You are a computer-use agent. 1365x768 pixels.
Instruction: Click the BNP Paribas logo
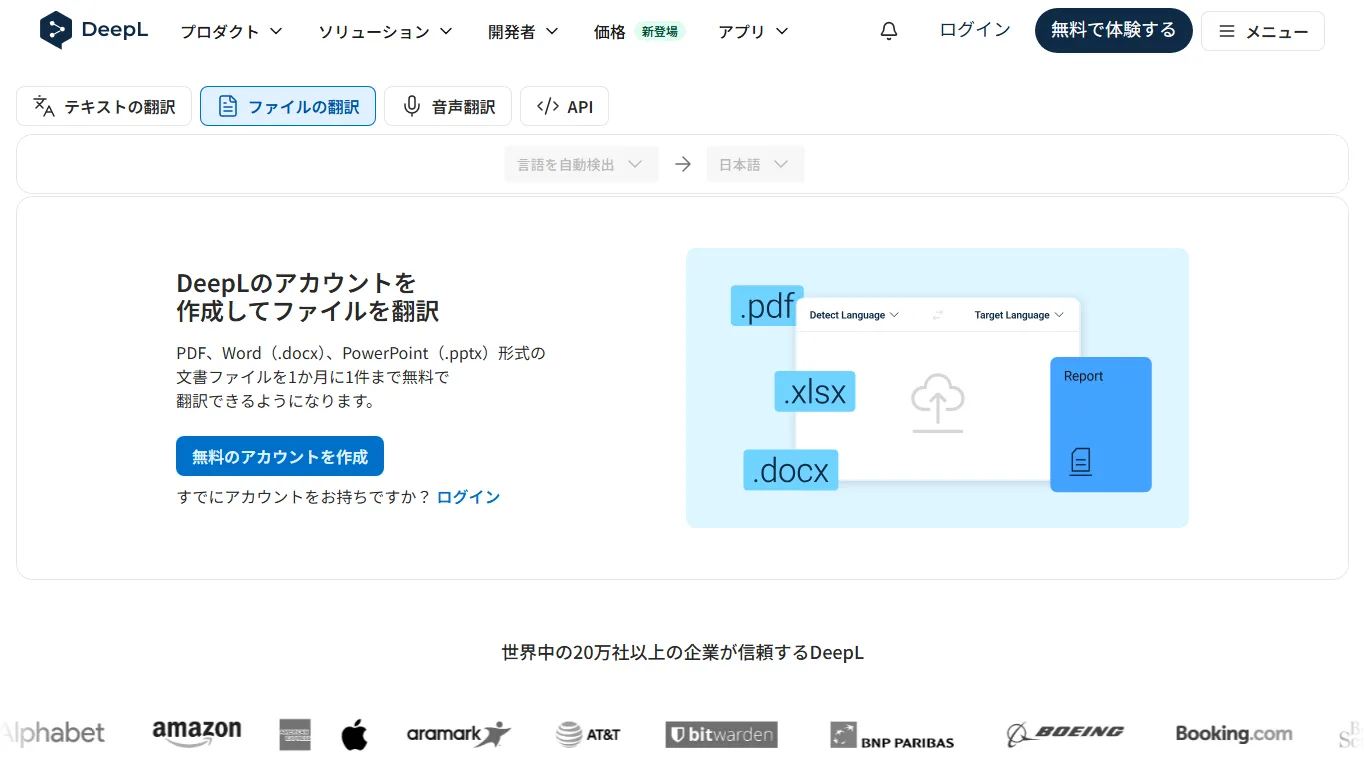click(x=892, y=736)
